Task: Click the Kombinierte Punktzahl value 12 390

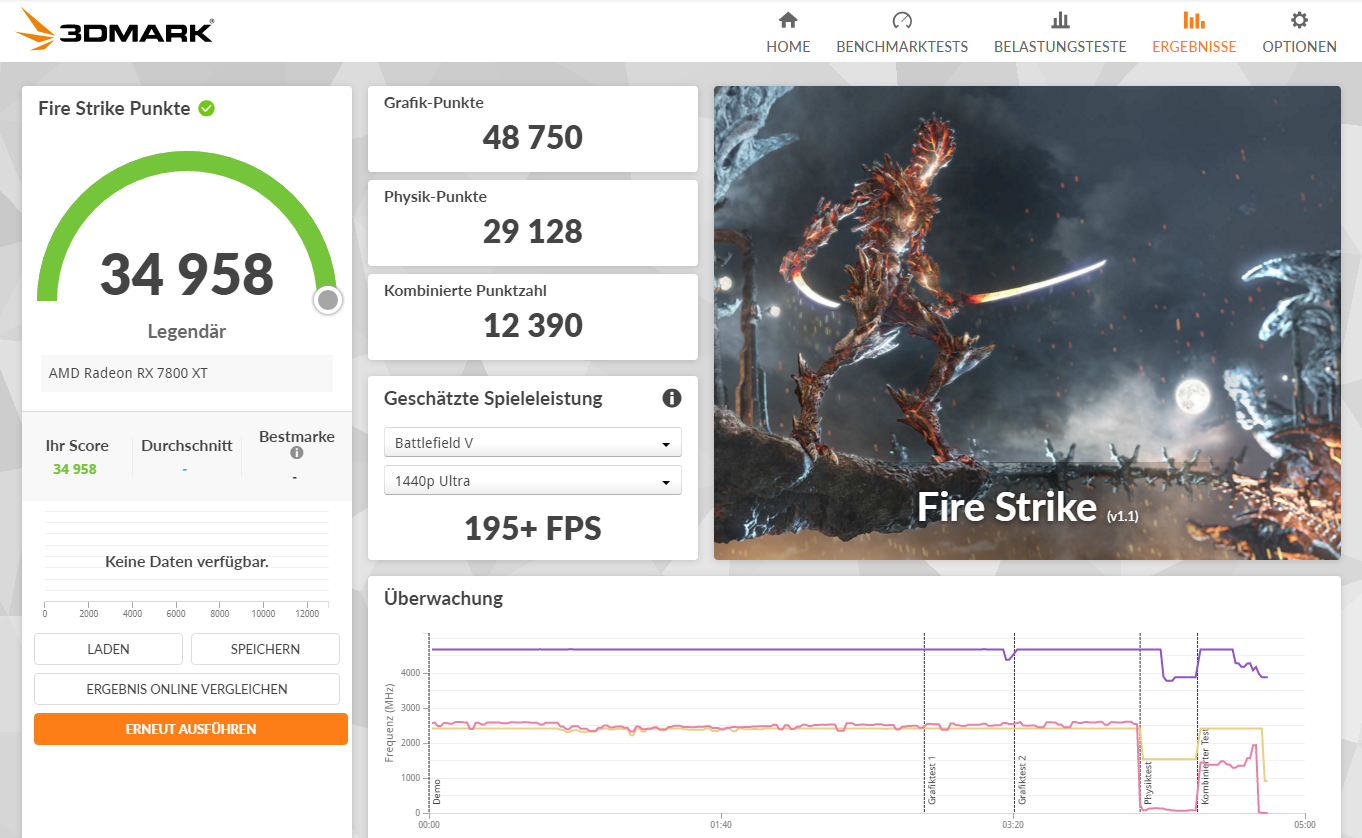Action: click(x=533, y=325)
